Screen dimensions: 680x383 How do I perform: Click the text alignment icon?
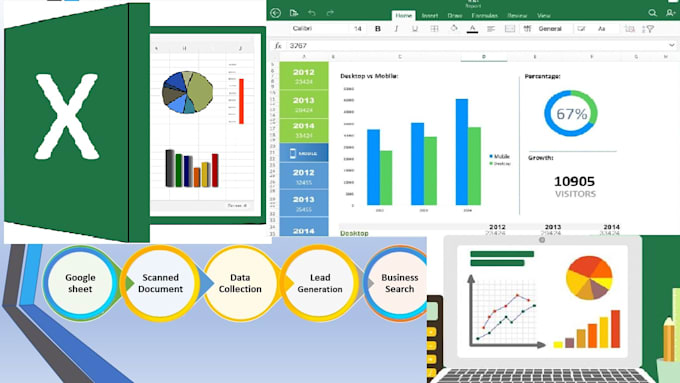491,29
